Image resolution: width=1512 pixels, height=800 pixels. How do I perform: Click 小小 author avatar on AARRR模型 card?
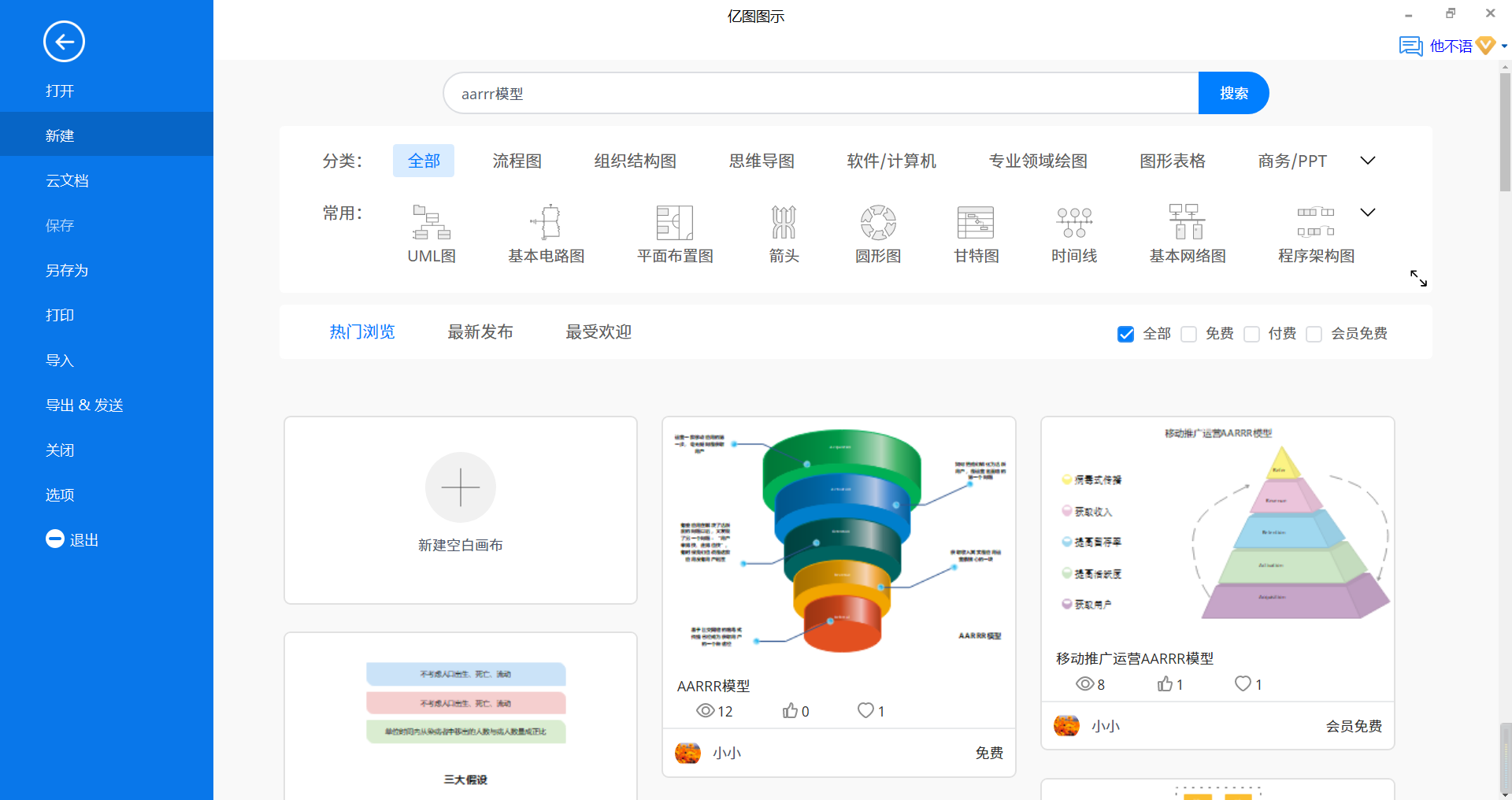point(688,753)
